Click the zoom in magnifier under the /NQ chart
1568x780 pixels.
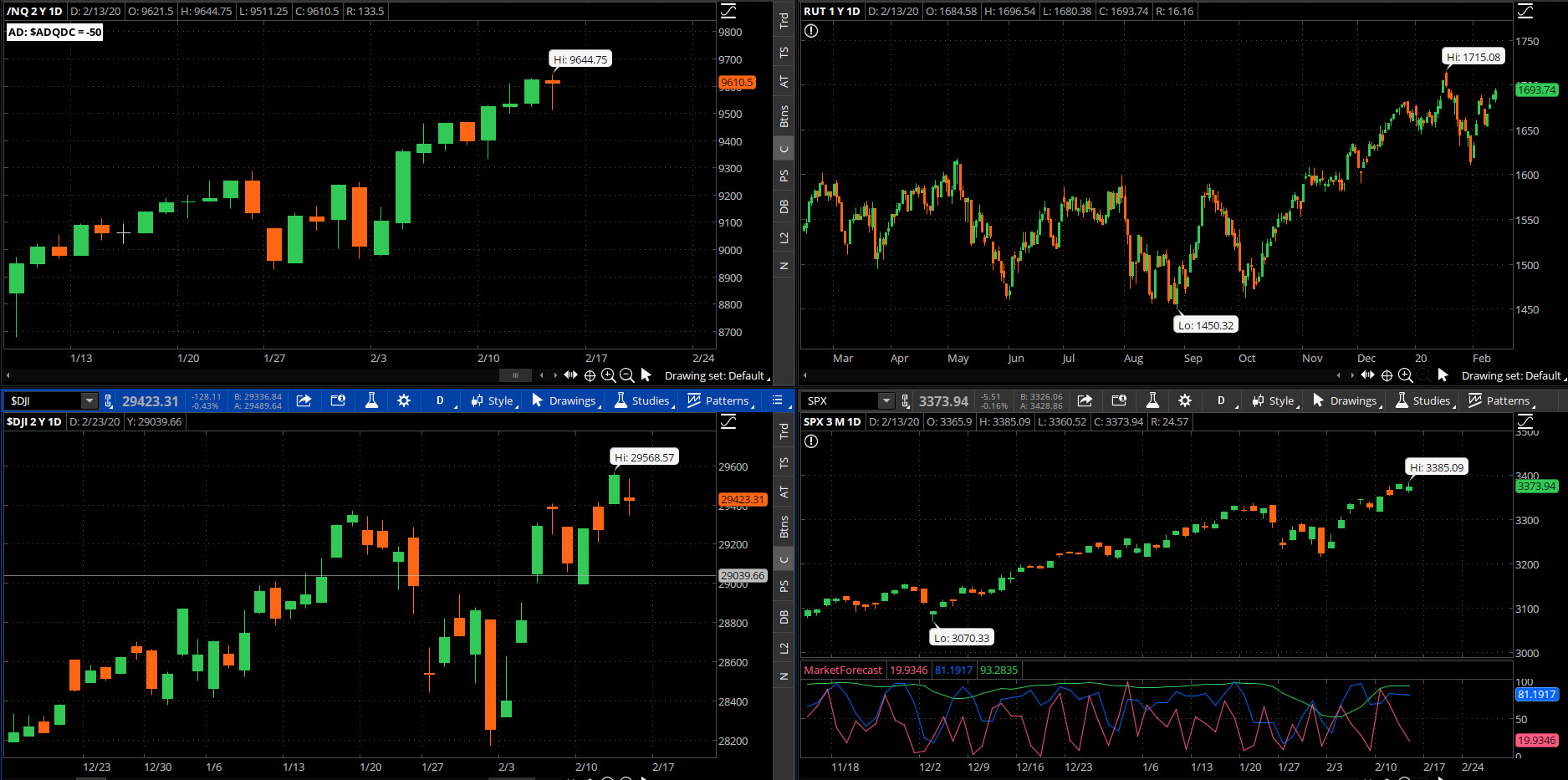click(x=608, y=375)
